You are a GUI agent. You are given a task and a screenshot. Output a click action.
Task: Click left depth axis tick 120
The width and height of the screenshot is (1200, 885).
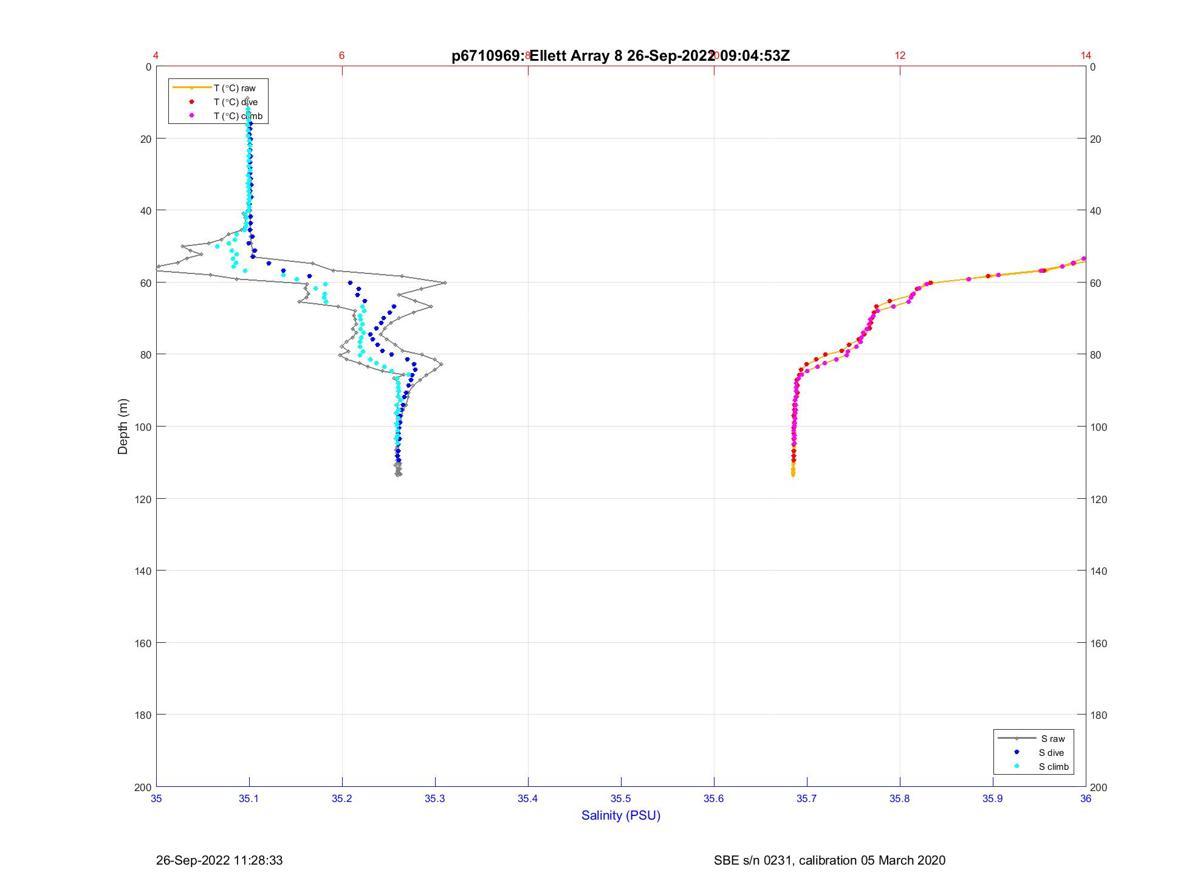click(142, 499)
